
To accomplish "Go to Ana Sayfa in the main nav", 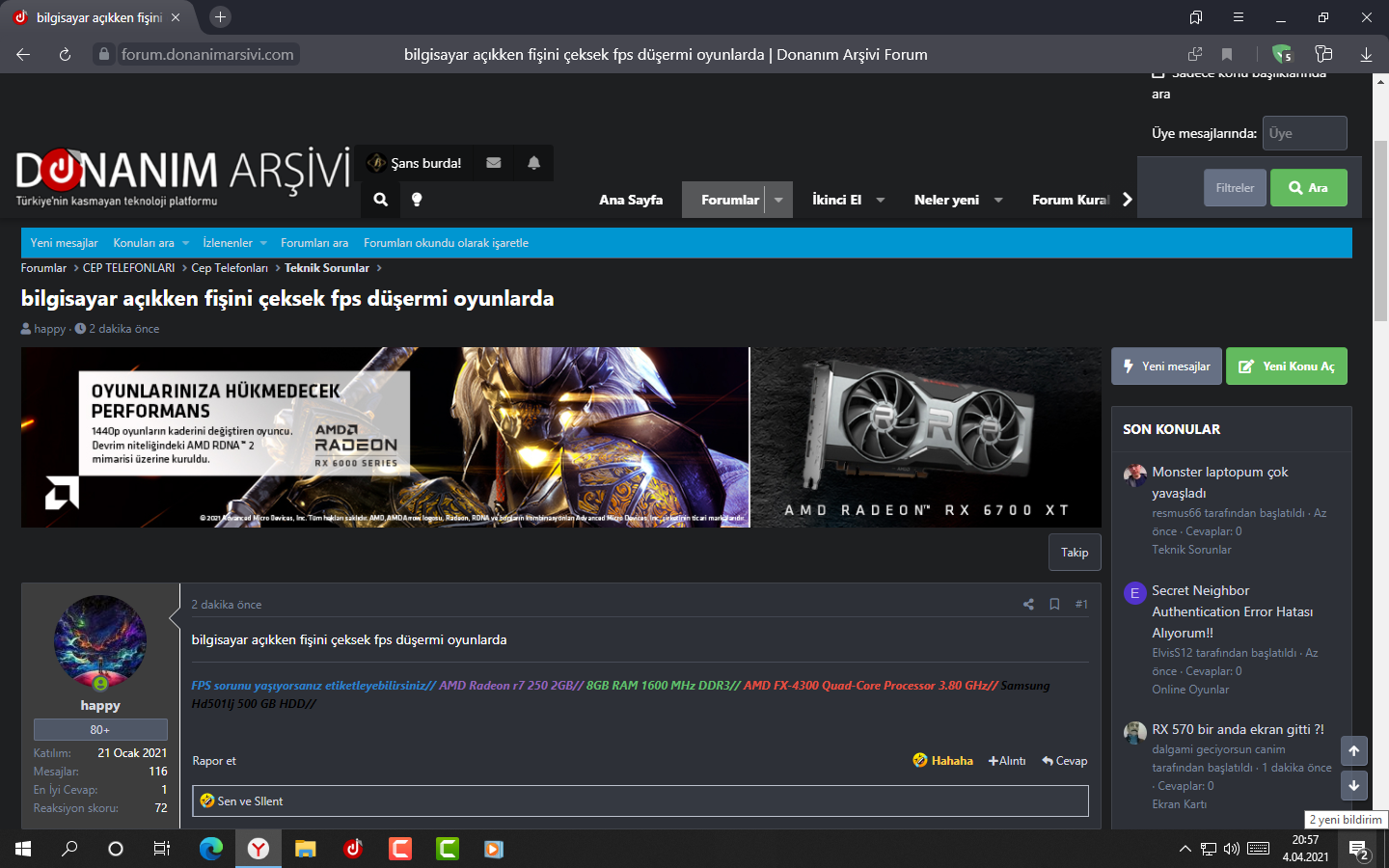I will [631, 200].
